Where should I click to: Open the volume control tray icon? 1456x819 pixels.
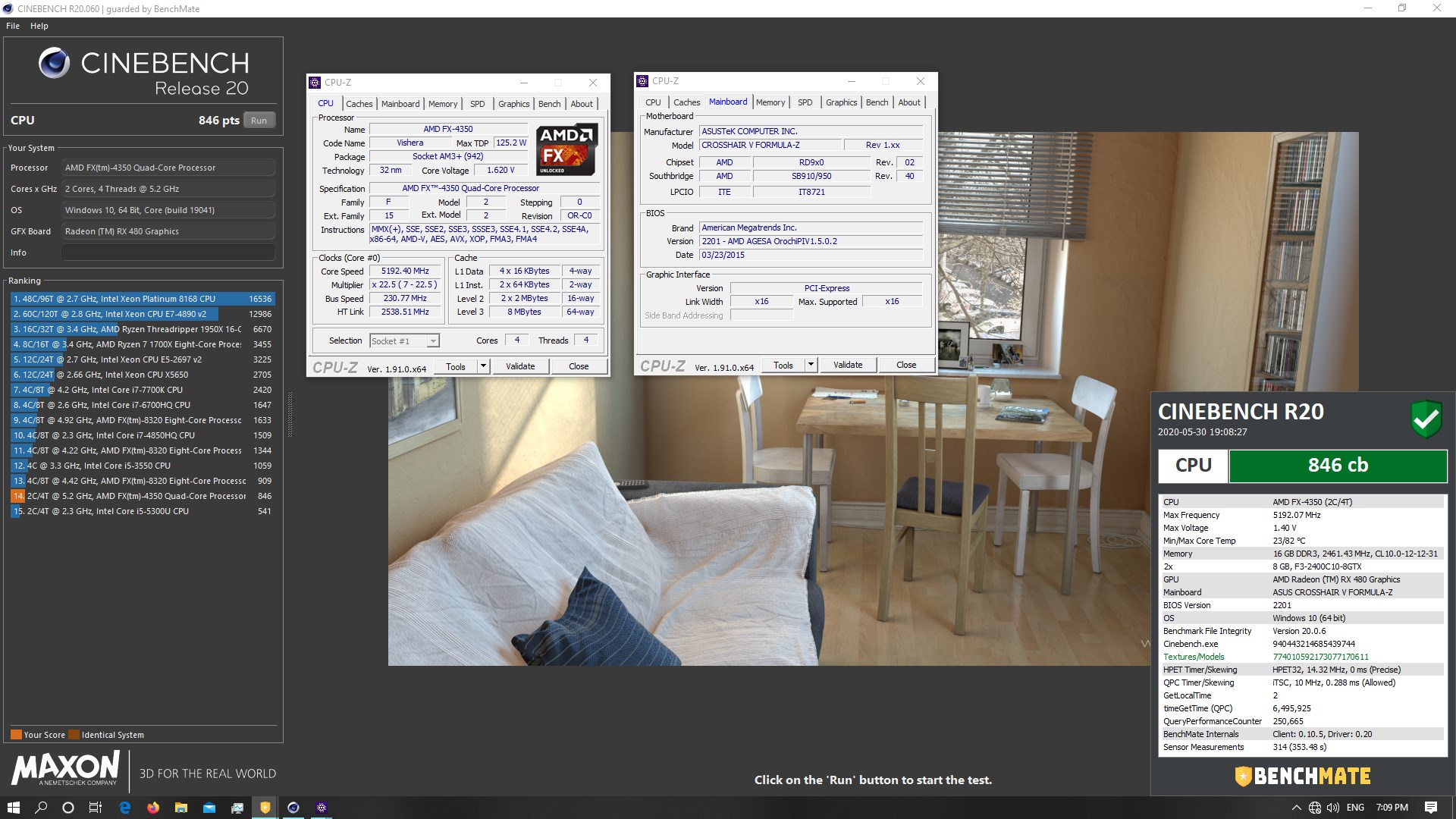(1333, 808)
